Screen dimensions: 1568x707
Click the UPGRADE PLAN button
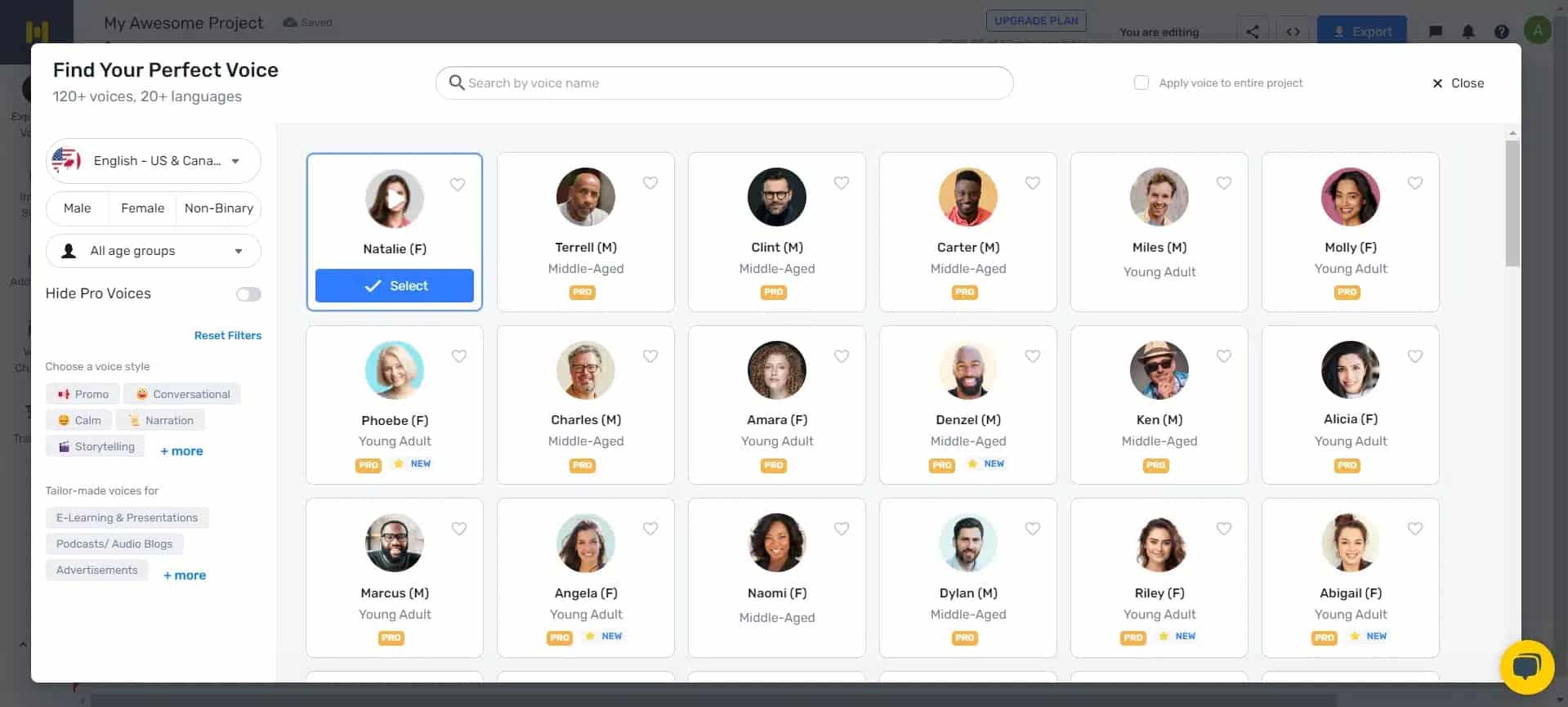click(x=1036, y=20)
